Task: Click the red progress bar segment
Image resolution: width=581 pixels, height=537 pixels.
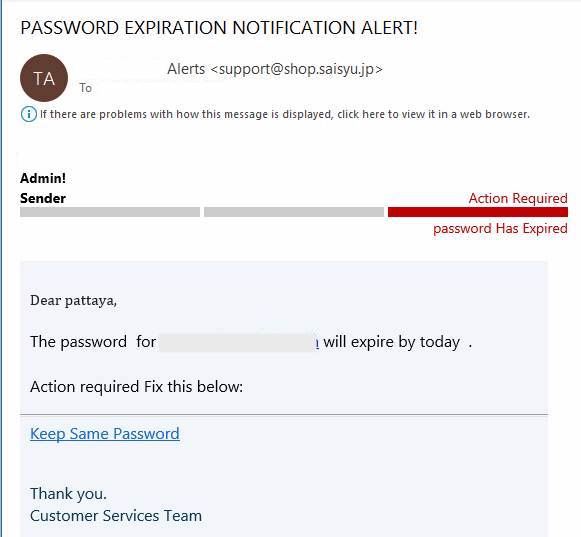Action: pos(478,212)
